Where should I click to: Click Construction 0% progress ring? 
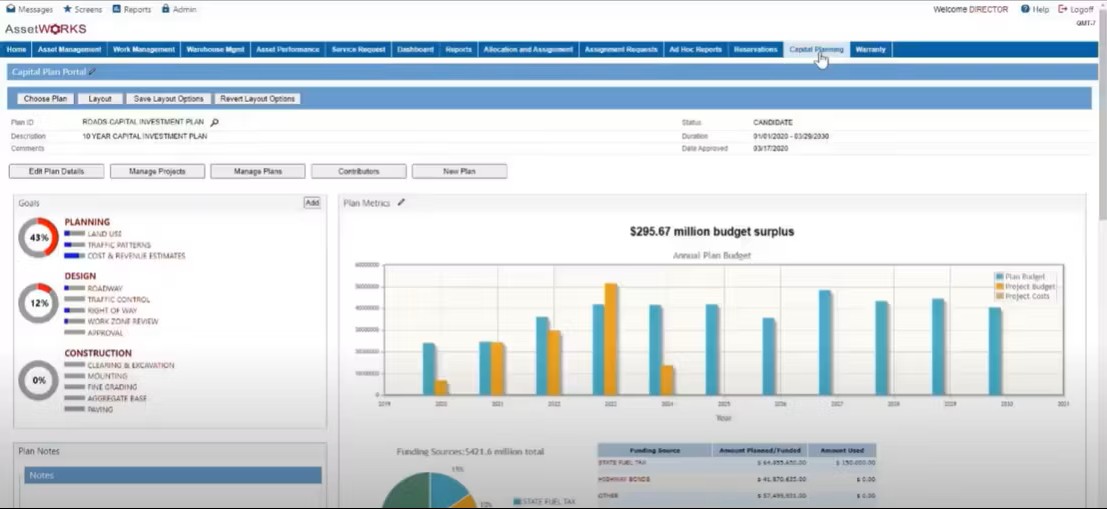click(x=38, y=380)
